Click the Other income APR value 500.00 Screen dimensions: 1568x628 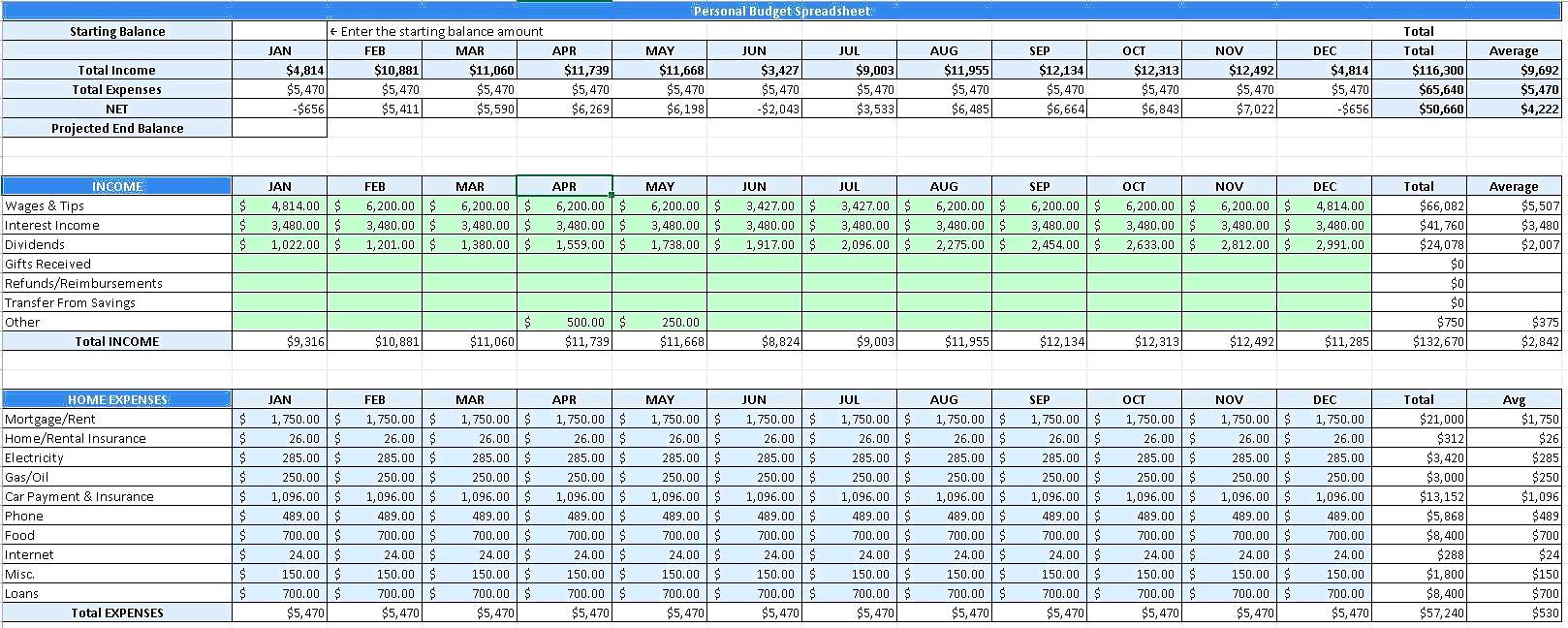[x=564, y=322]
